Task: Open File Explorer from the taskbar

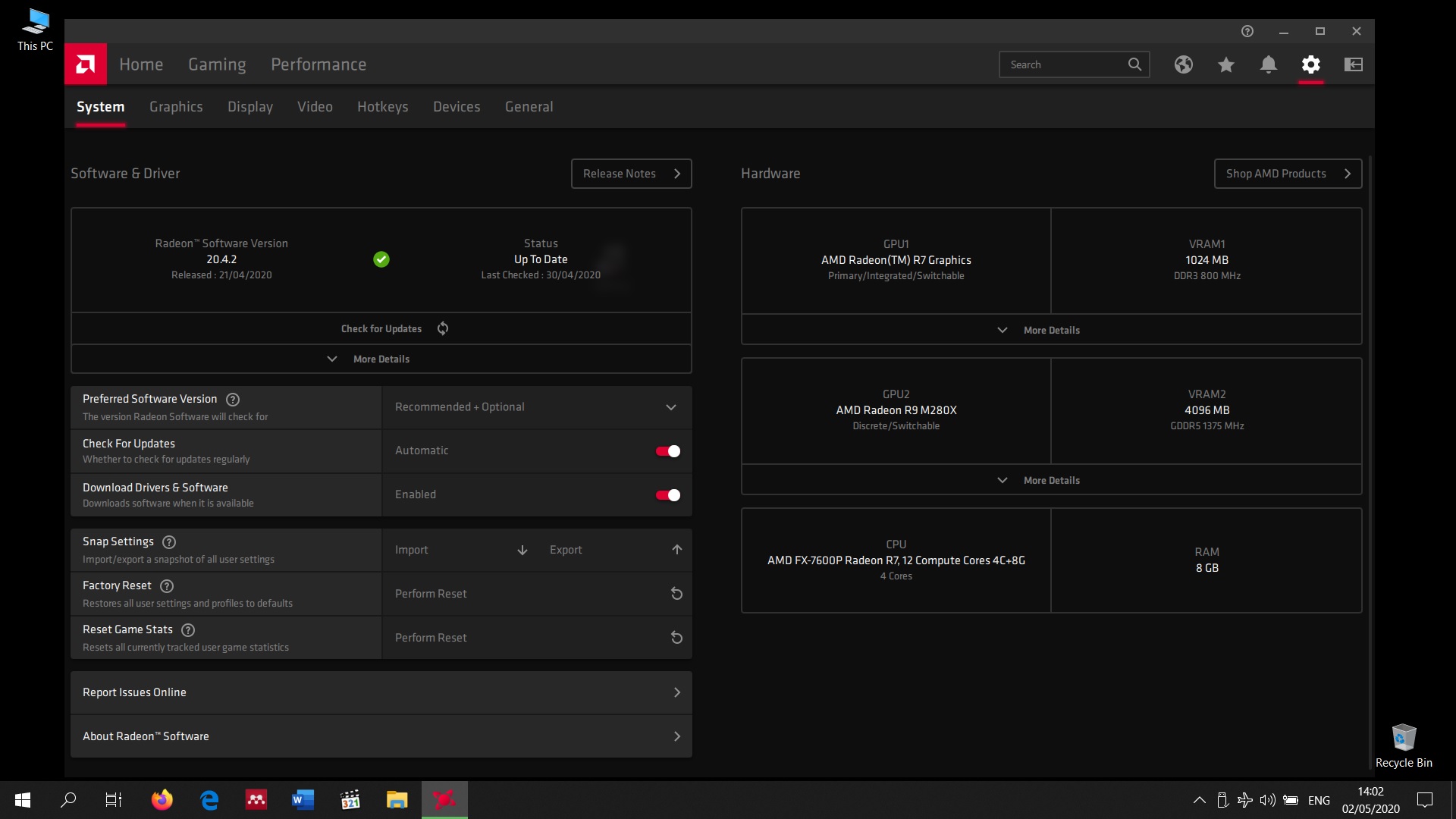Action: click(x=397, y=799)
